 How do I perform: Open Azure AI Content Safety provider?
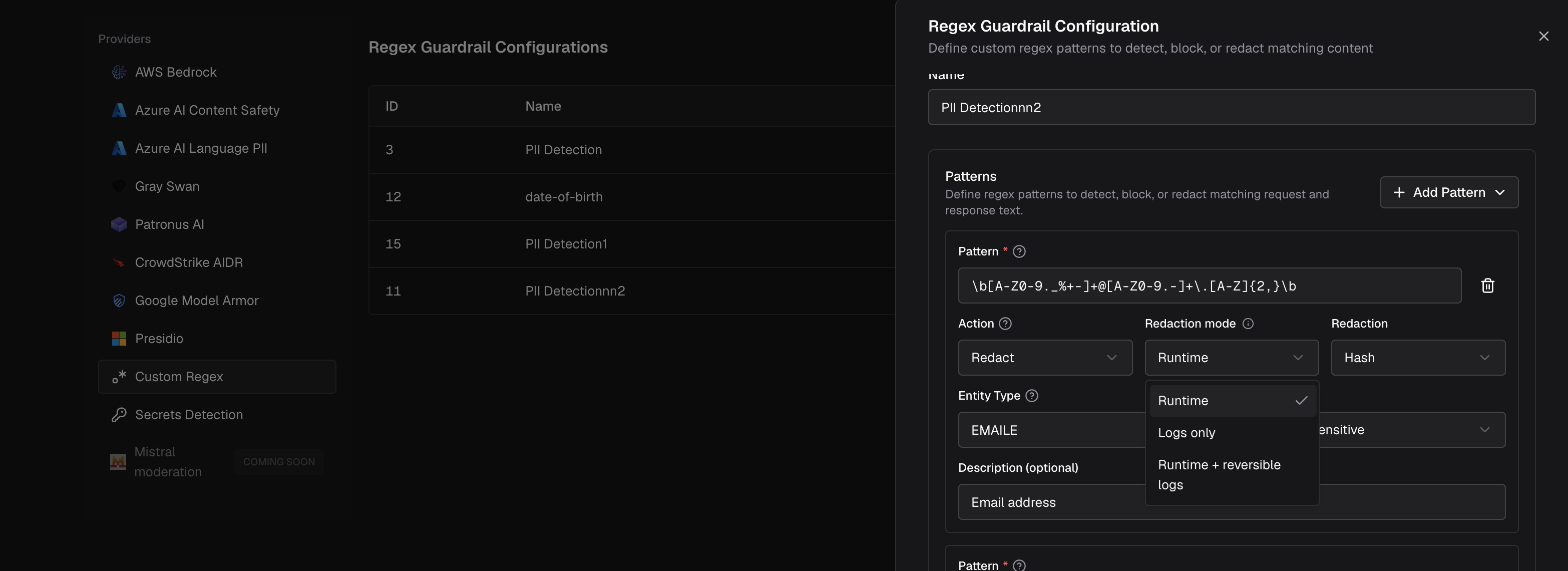[x=217, y=110]
